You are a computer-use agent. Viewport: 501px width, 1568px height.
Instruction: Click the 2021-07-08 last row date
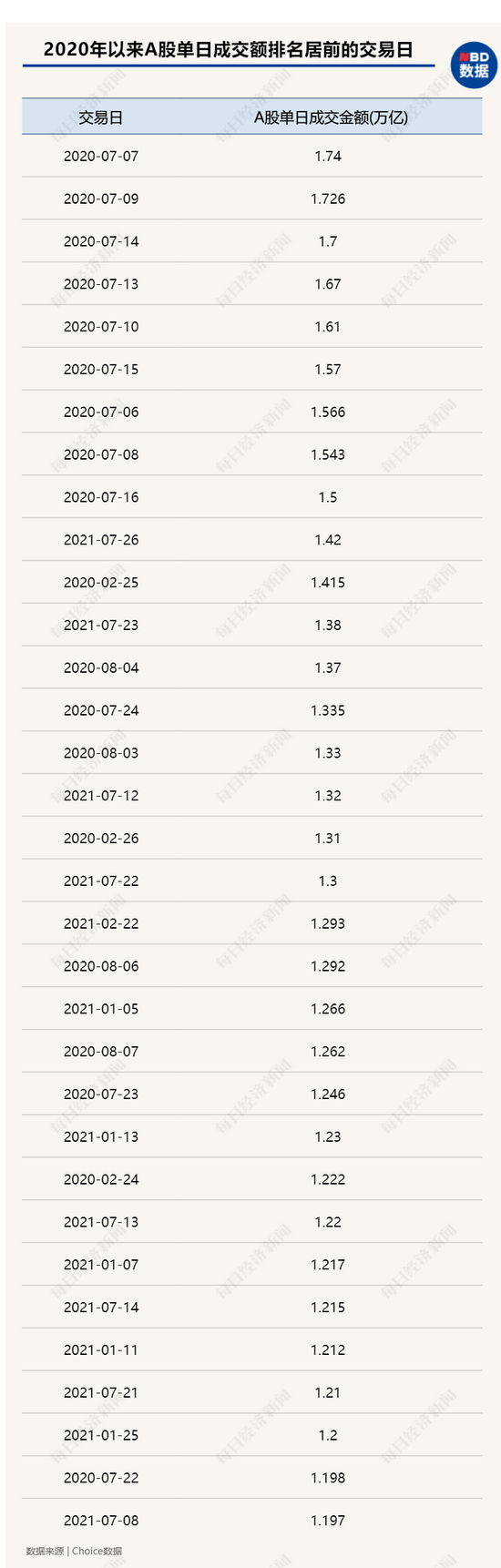point(101,1521)
